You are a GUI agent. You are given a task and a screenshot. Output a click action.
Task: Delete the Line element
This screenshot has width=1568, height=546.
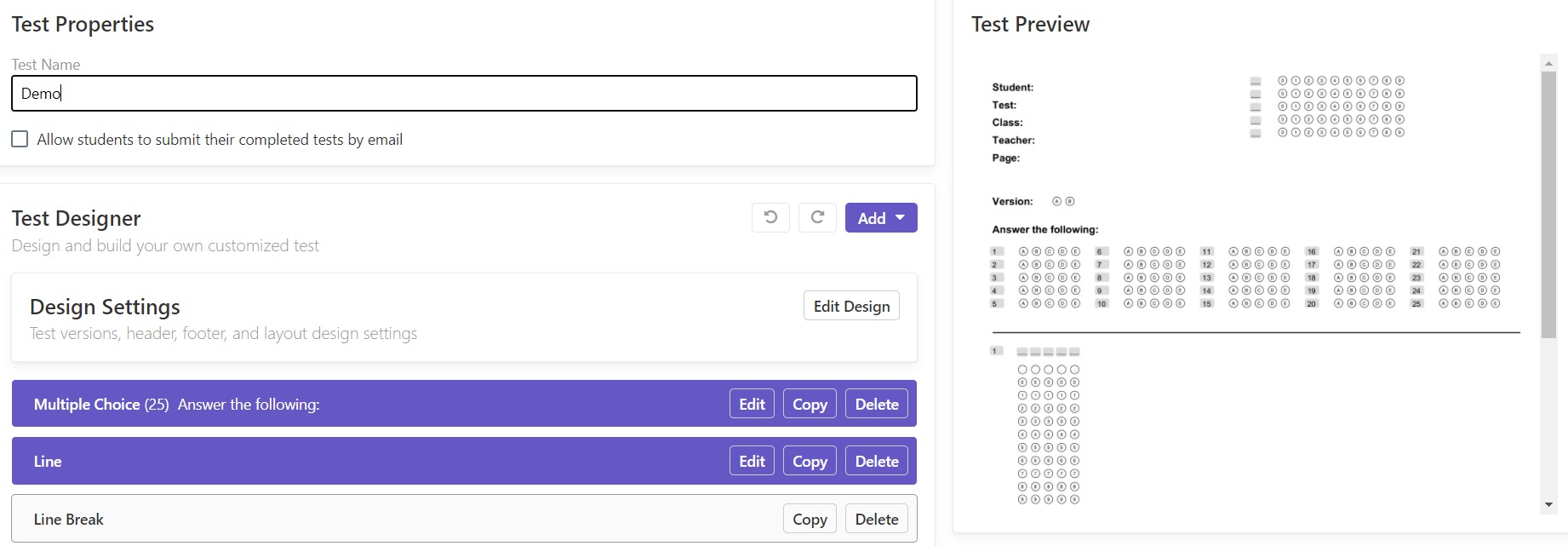click(x=877, y=461)
